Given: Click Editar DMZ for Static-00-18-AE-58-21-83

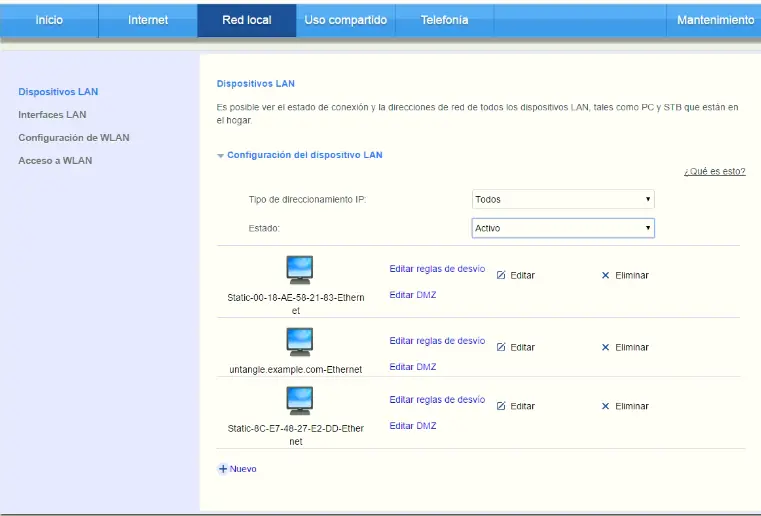Looking at the screenshot, I should click(413, 295).
